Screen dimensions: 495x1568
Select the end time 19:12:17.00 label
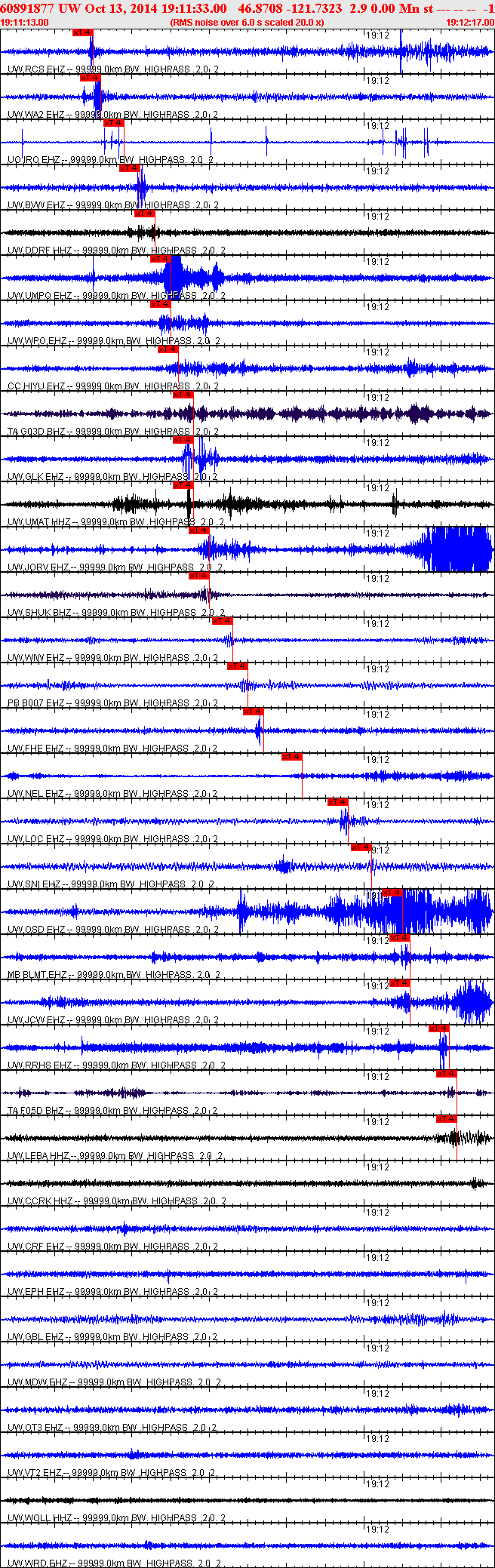click(x=470, y=23)
